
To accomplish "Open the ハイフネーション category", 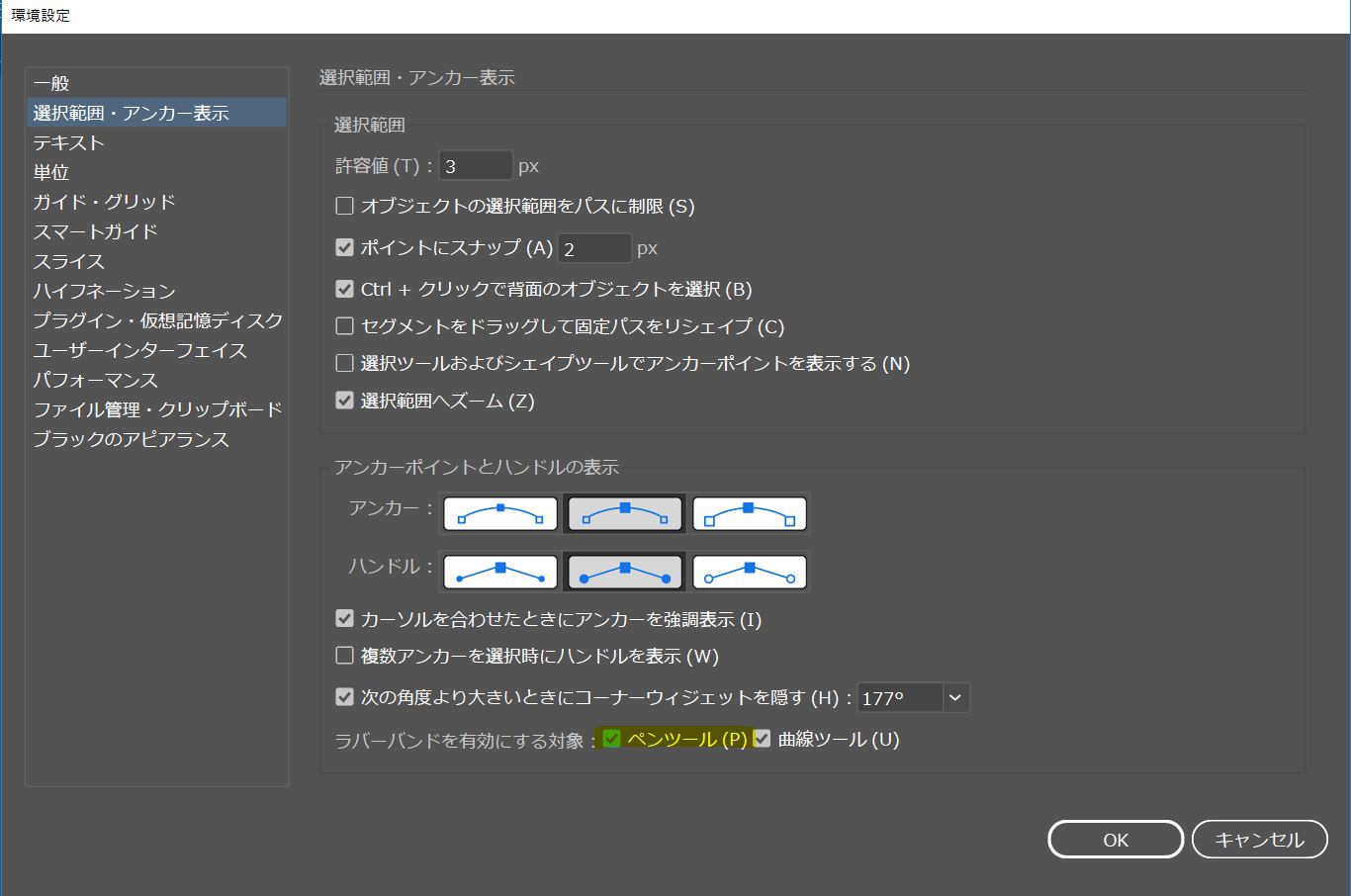I will click(157, 291).
